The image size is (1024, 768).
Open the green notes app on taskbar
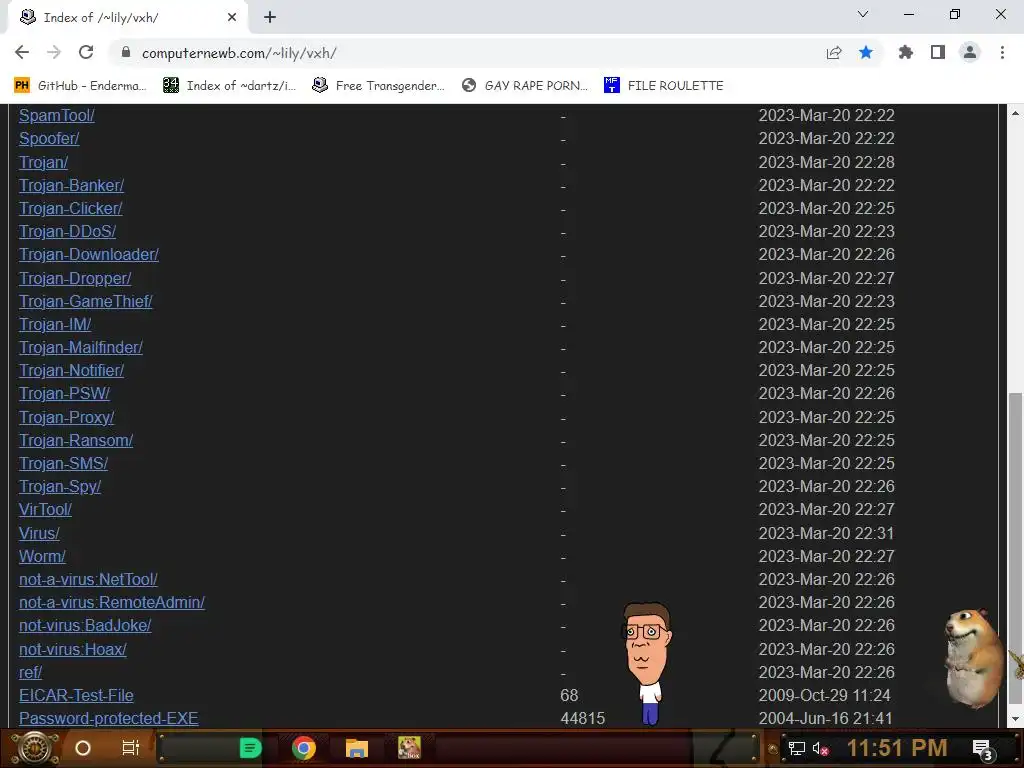[x=251, y=748]
